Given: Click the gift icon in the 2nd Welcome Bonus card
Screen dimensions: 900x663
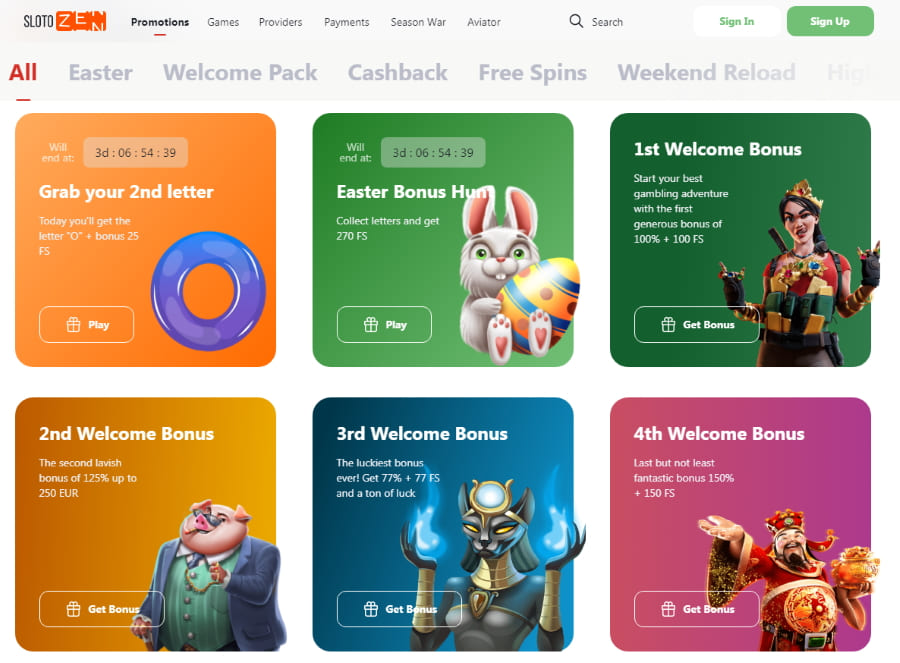Looking at the screenshot, I should pyautogui.click(x=73, y=609).
